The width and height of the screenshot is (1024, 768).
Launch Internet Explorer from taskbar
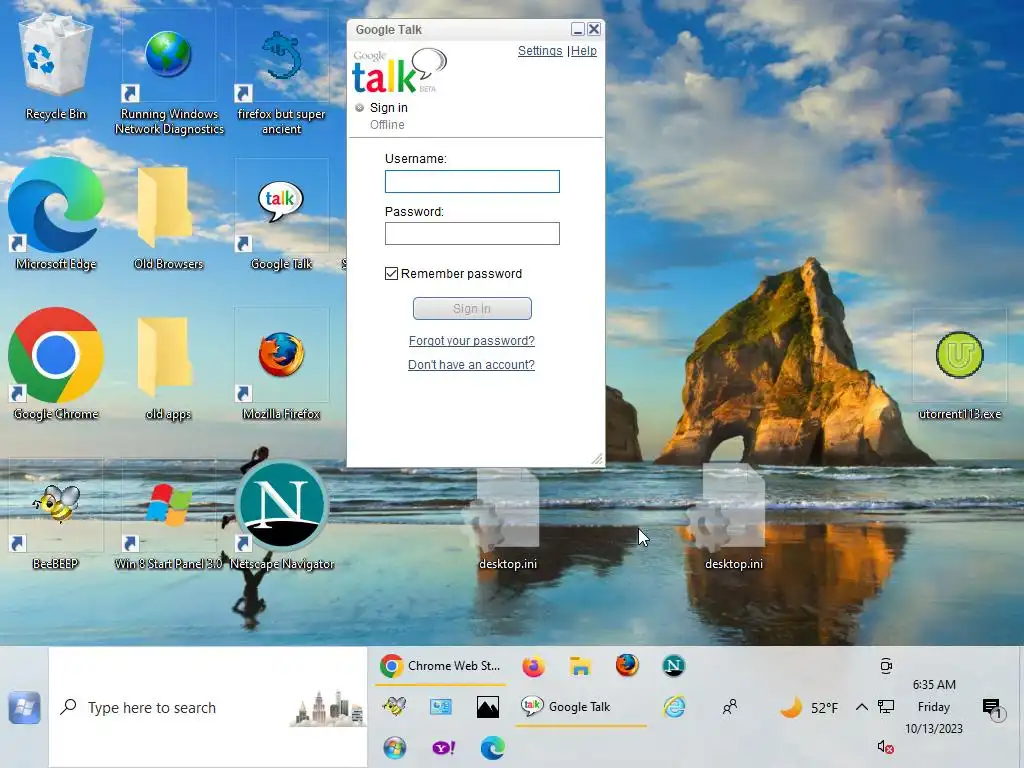click(x=673, y=707)
